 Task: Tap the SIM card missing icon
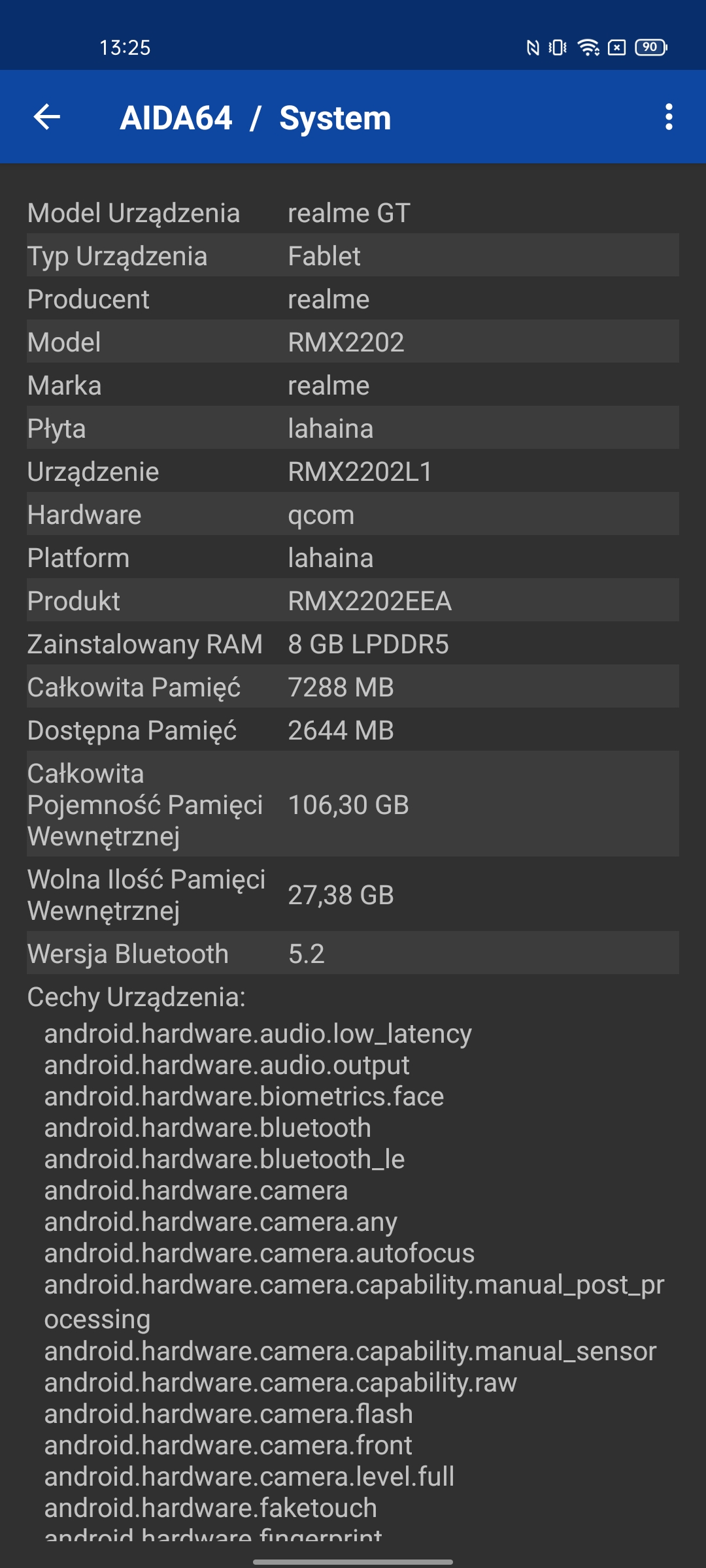[616, 47]
